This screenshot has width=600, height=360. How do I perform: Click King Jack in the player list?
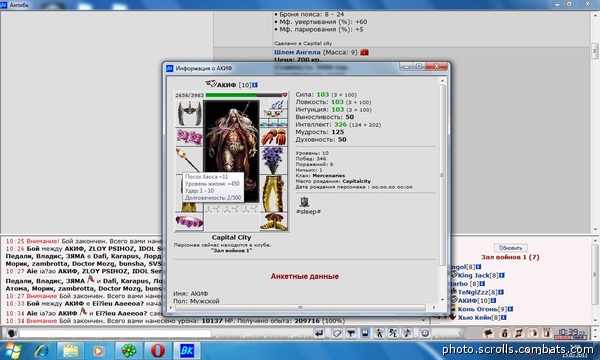pos(473,275)
